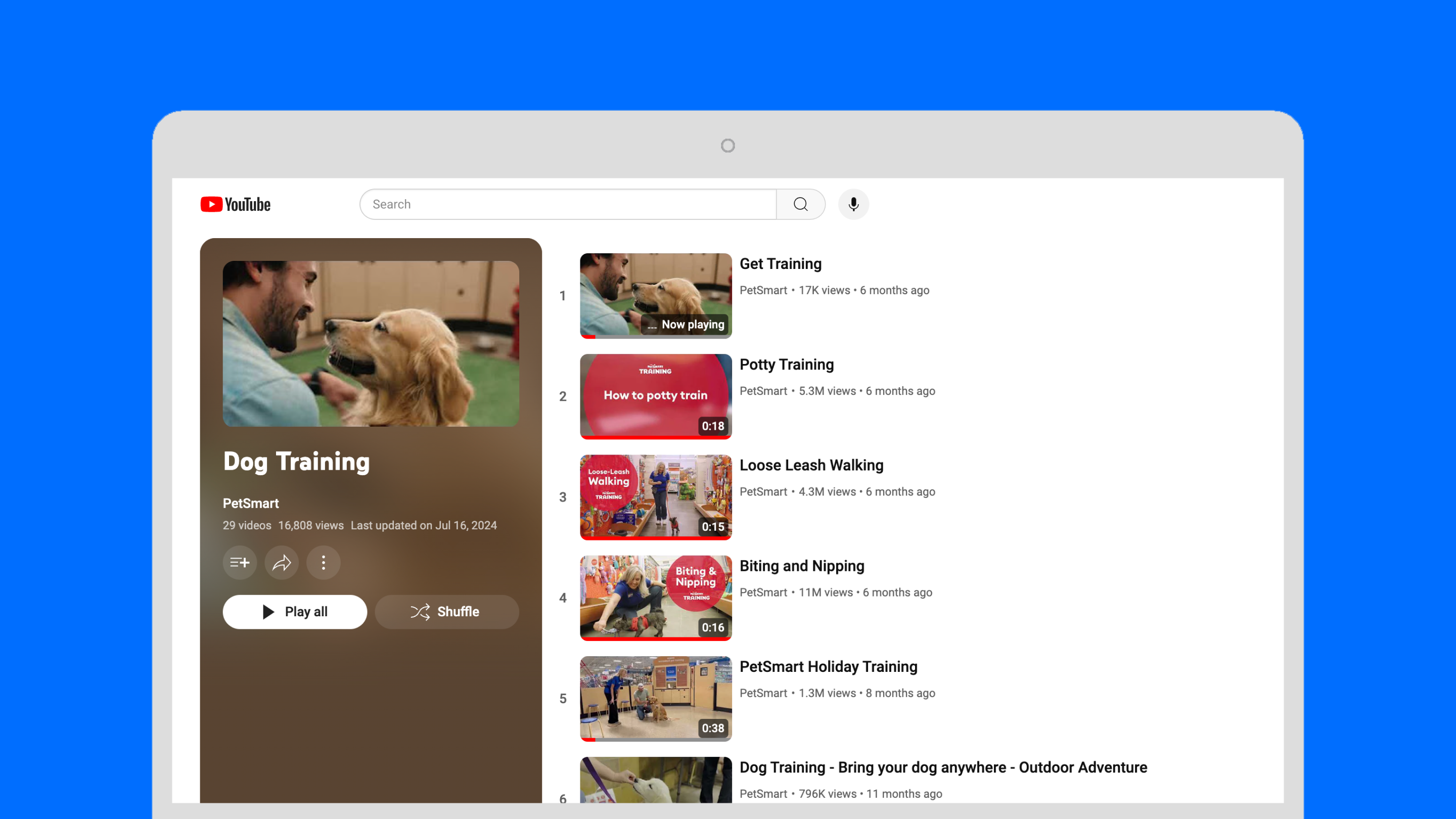The width and height of the screenshot is (1456, 819).
Task: Open Get Training video thumbnail
Action: pyautogui.click(x=656, y=296)
